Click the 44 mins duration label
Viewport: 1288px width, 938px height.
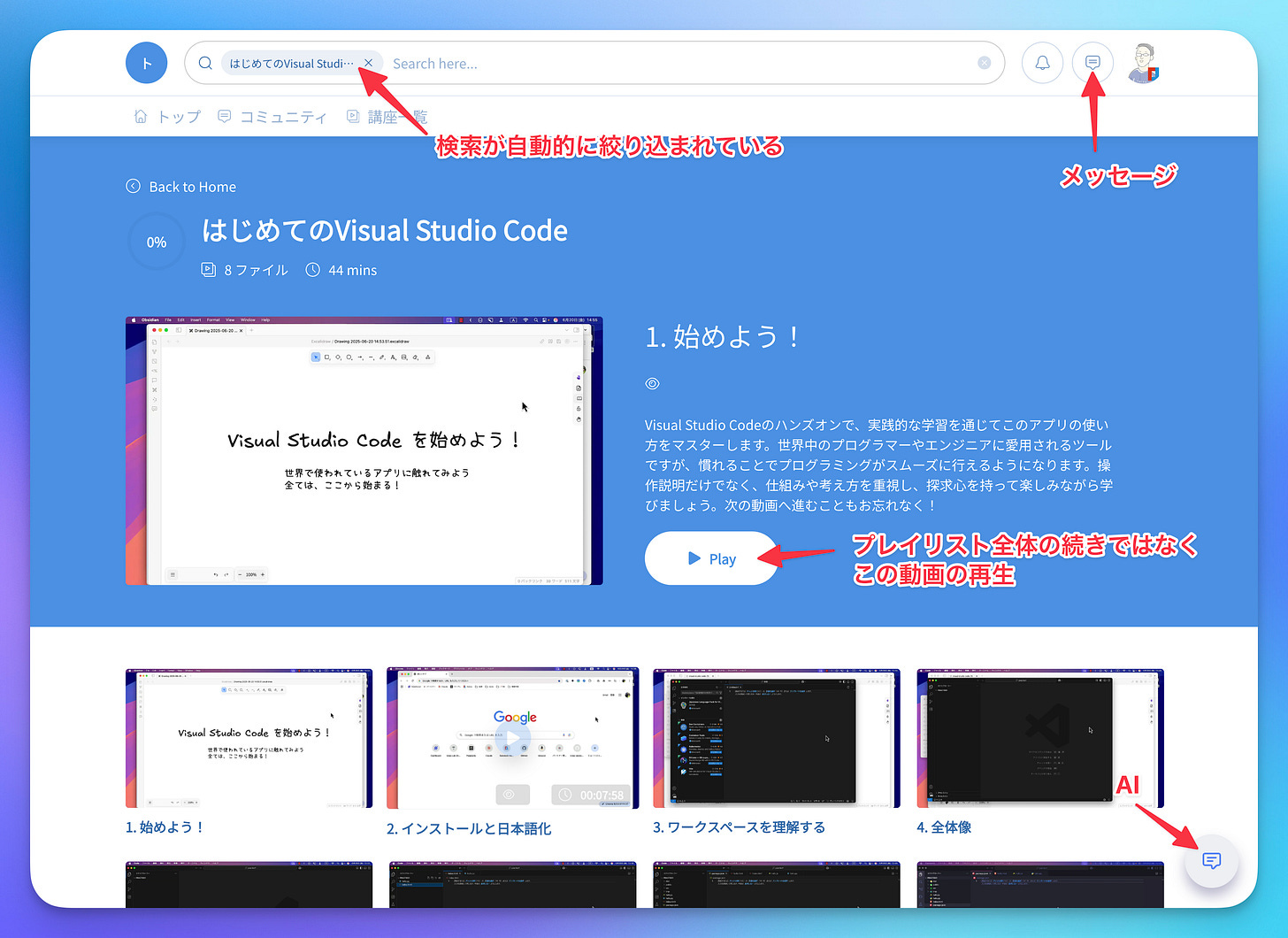point(353,270)
